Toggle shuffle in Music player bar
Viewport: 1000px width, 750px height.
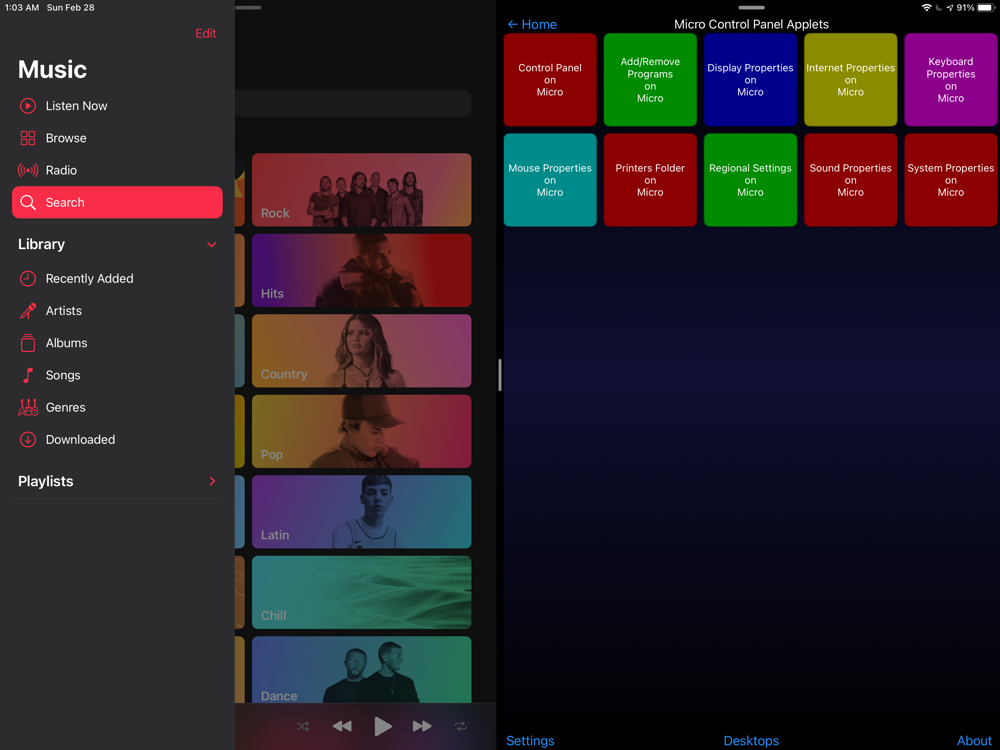click(x=303, y=726)
